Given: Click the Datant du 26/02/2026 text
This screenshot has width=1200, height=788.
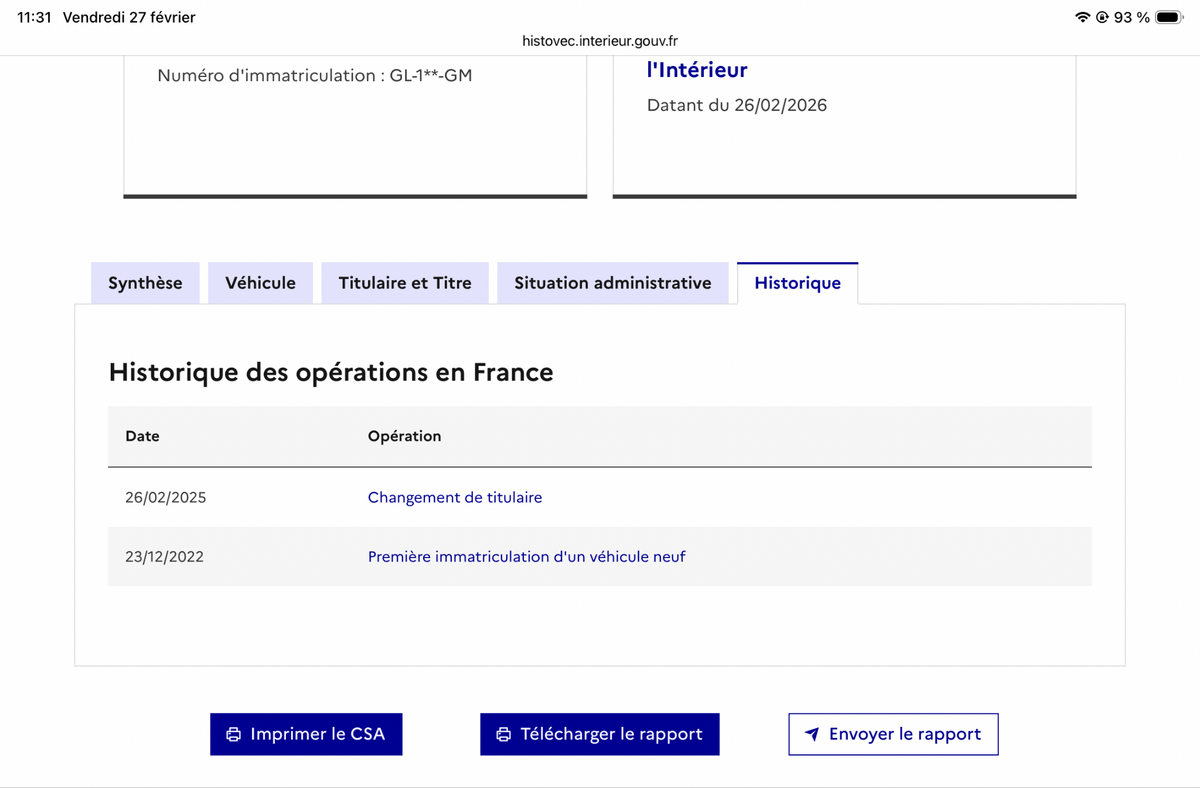Looking at the screenshot, I should click(737, 105).
